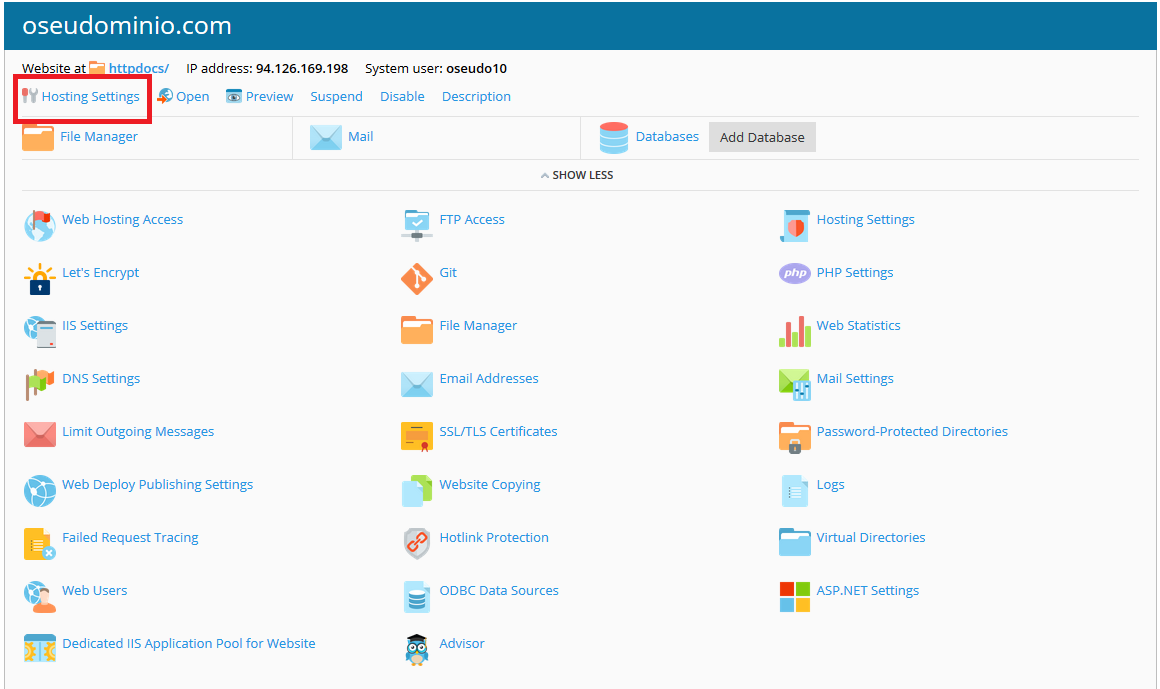Open the DNS Settings link
This screenshot has width=1160, height=689.
point(101,379)
